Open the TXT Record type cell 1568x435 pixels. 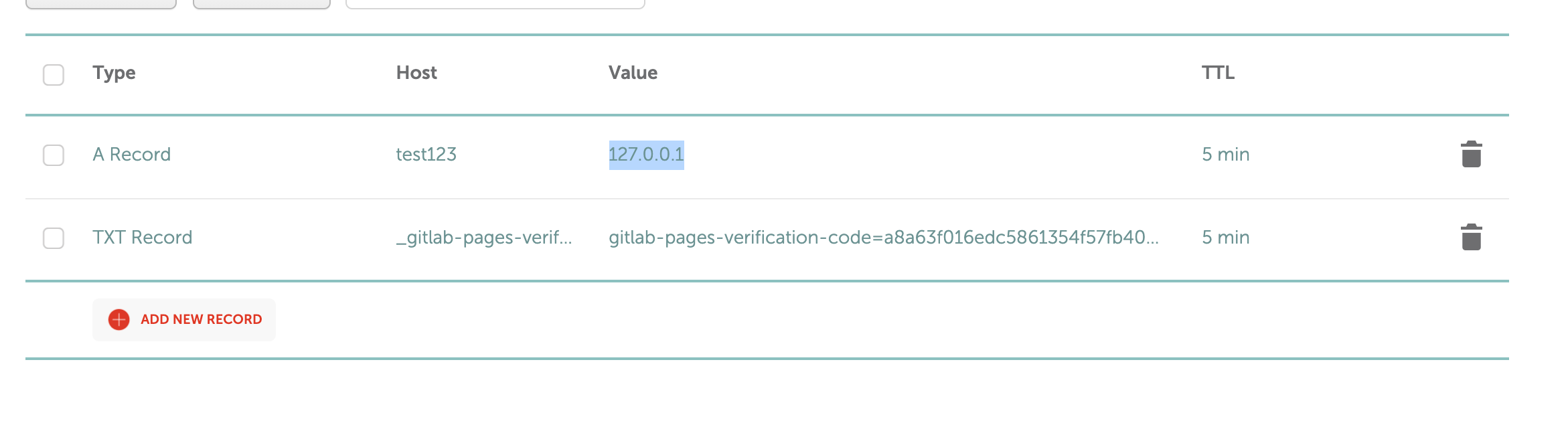[x=143, y=238]
